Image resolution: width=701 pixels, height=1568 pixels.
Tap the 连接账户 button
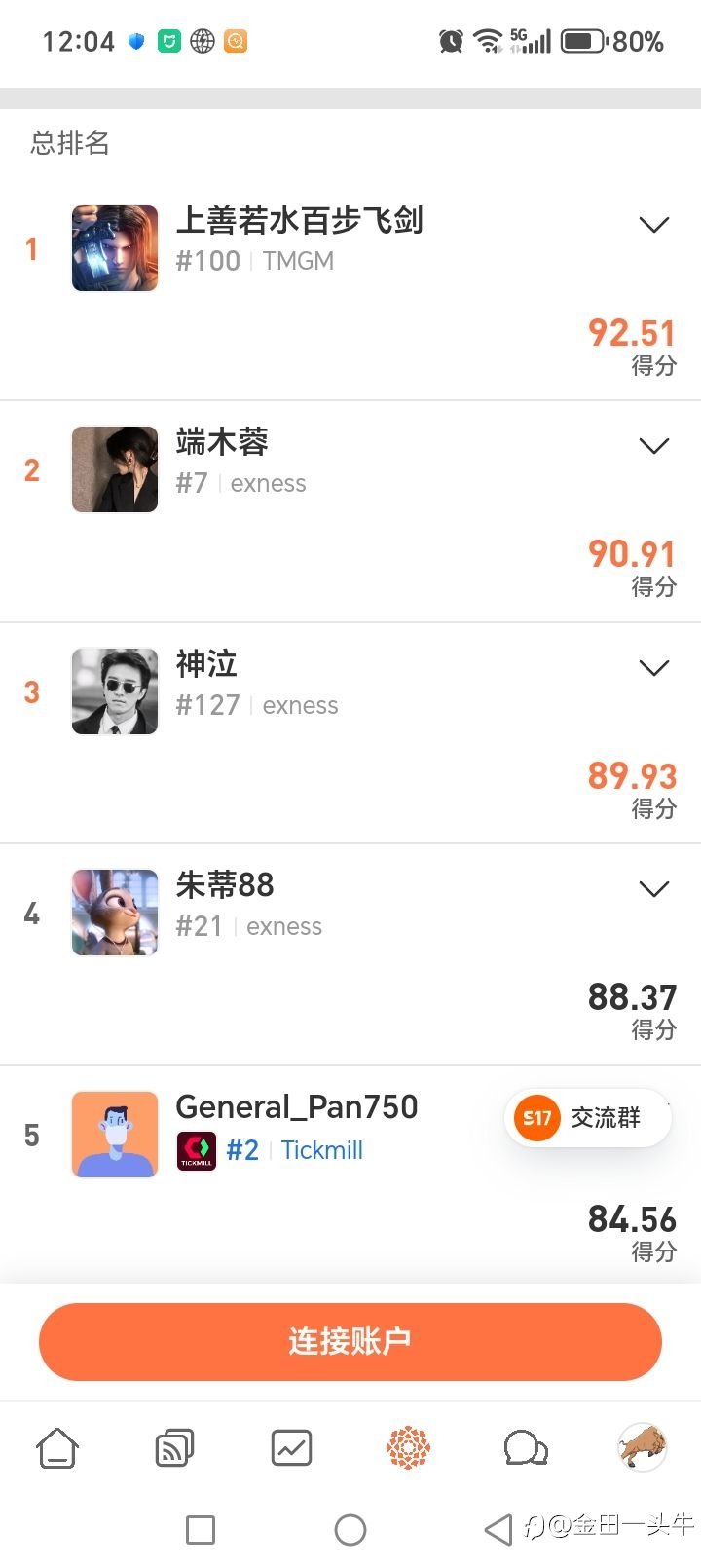pyautogui.click(x=350, y=1341)
